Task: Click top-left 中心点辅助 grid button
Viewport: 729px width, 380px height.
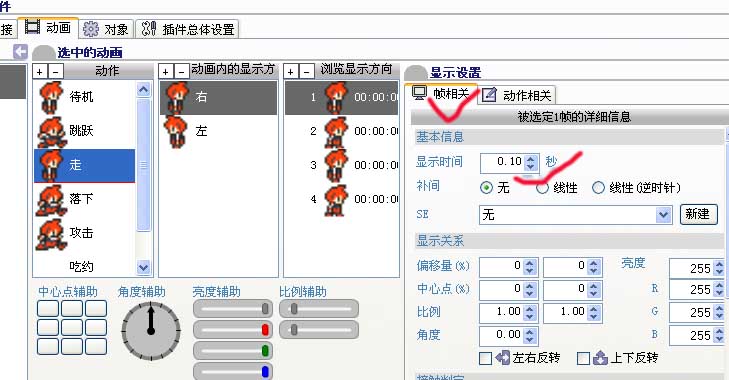Action: coord(48,309)
